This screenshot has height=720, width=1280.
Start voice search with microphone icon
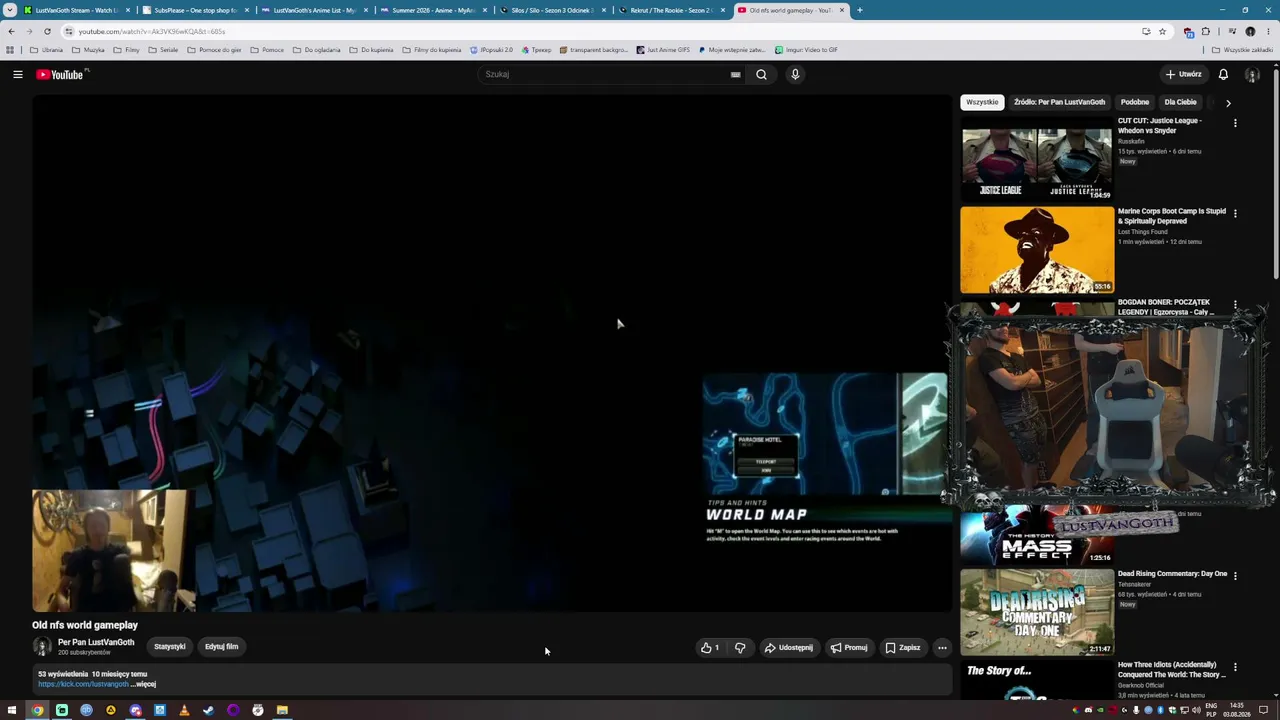click(x=795, y=74)
